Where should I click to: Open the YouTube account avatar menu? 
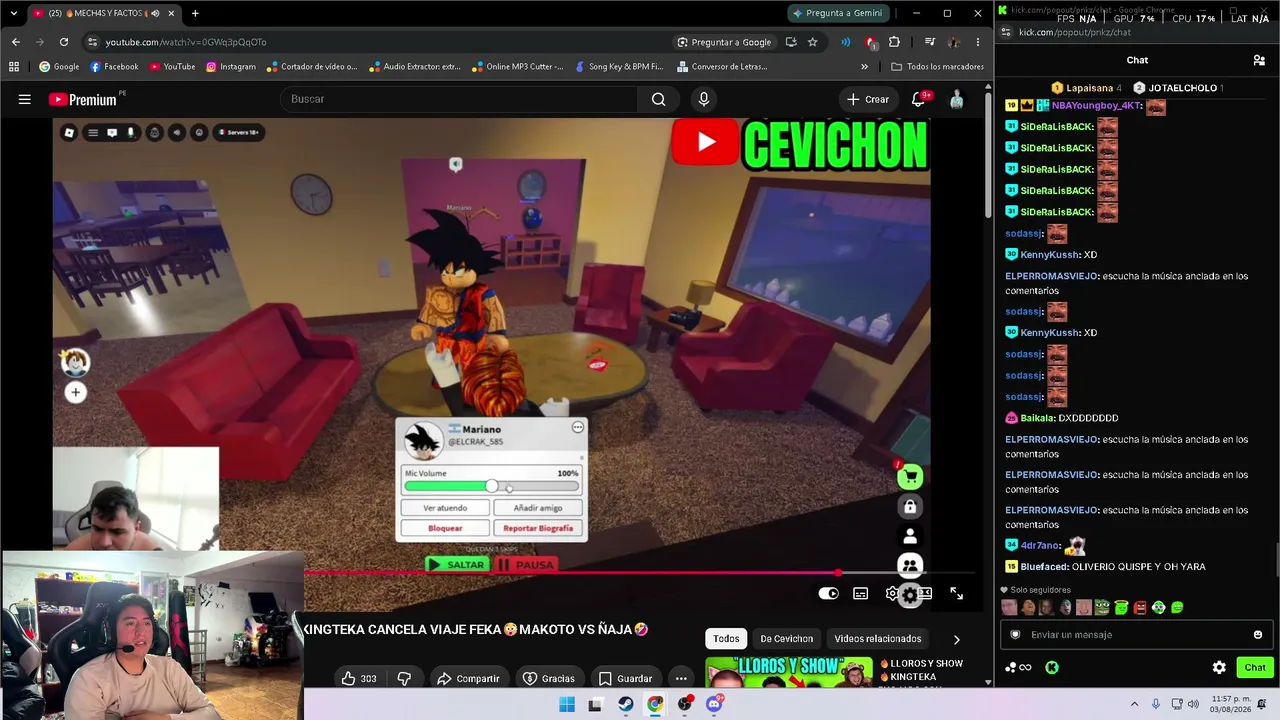click(x=957, y=99)
